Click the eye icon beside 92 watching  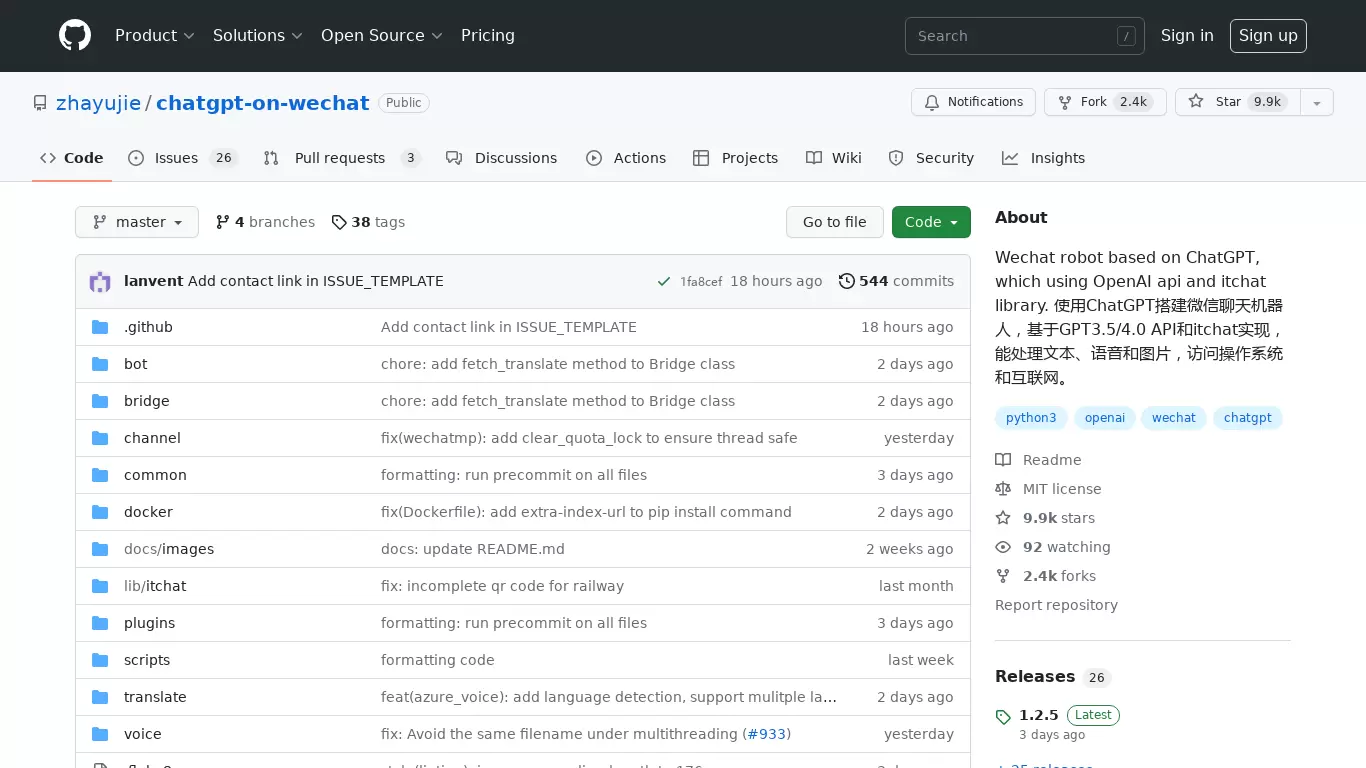click(x=1003, y=547)
